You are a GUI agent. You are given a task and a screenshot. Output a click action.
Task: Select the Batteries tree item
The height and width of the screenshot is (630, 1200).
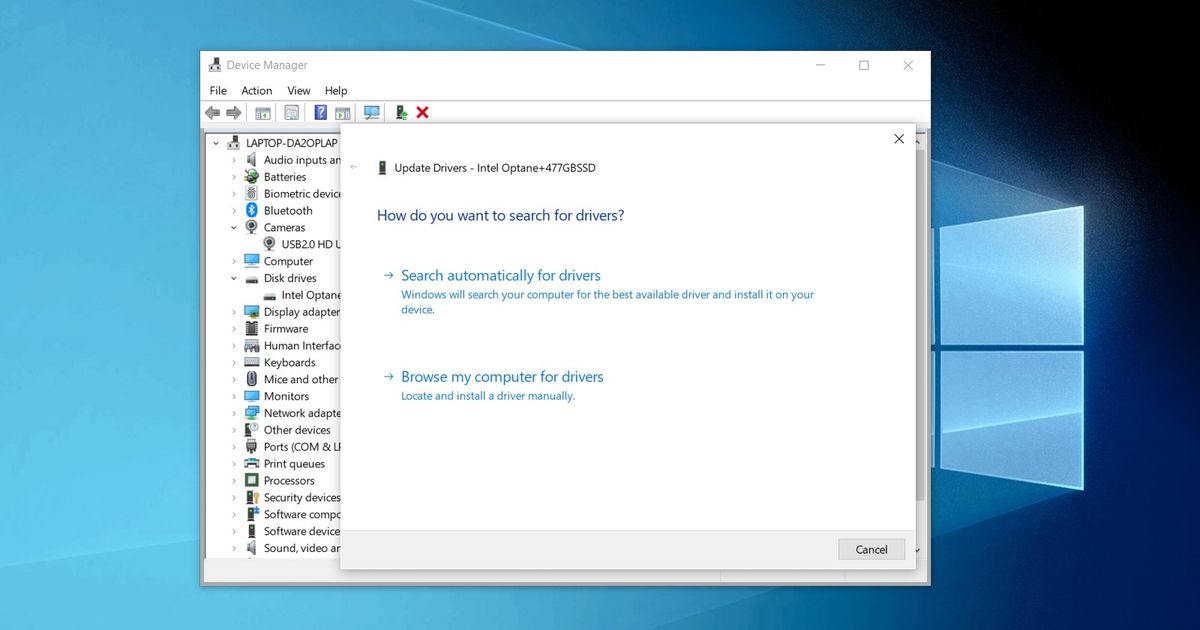tap(285, 177)
